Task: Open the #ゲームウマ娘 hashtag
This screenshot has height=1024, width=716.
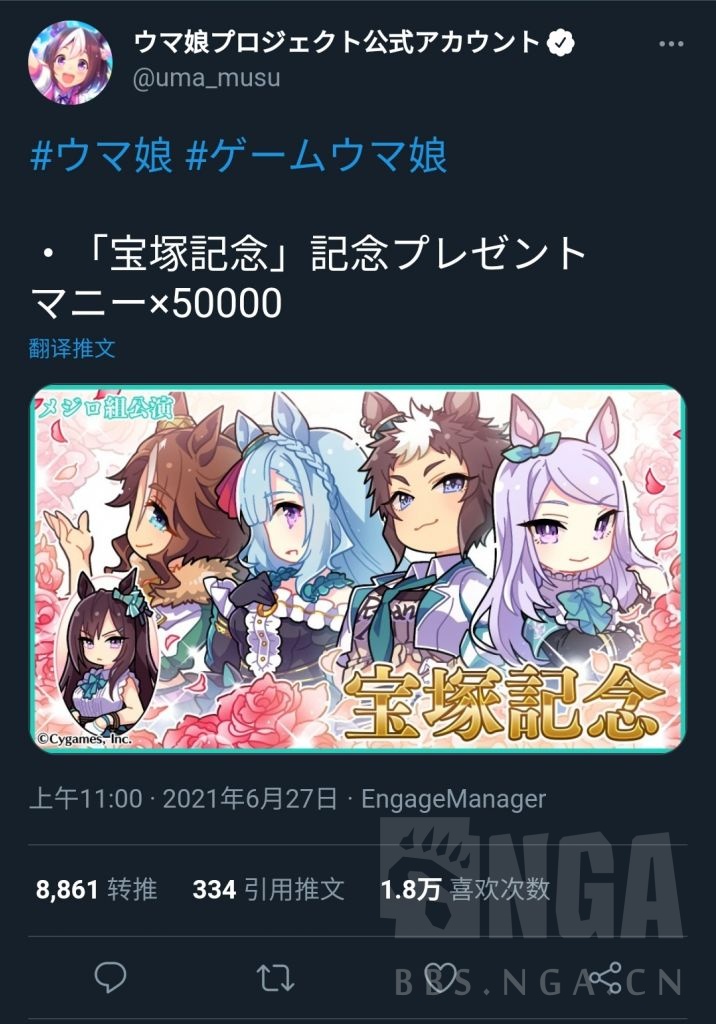Action: point(316,156)
